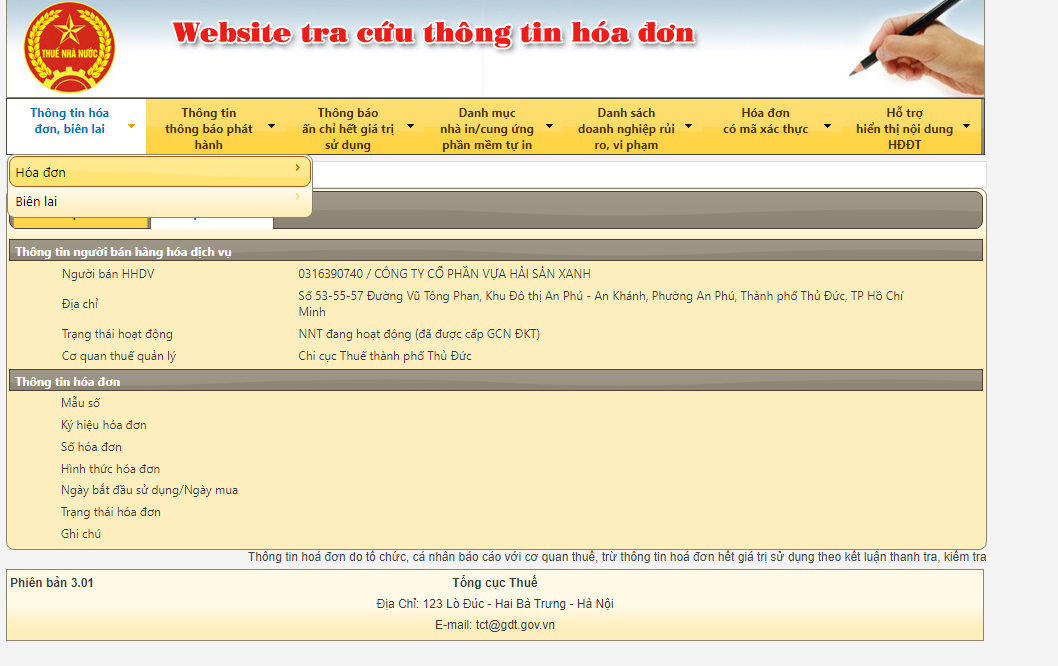Click the Tổng cục Thuế footer heading
Screen dimensions: 1058x666
pyautogui.click(x=494, y=583)
